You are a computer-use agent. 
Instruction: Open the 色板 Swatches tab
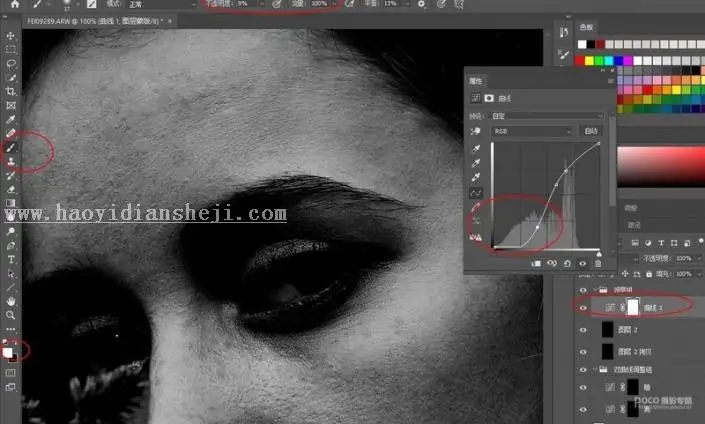click(x=586, y=27)
